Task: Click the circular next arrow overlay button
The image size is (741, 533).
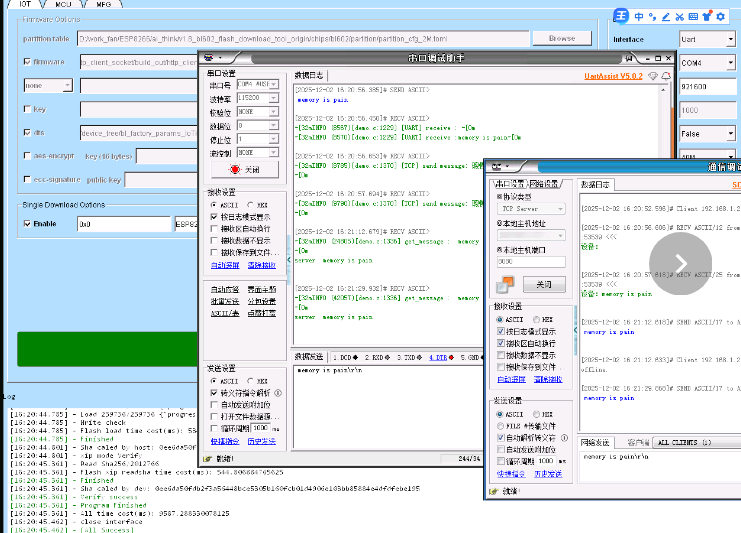Action: 680,262
